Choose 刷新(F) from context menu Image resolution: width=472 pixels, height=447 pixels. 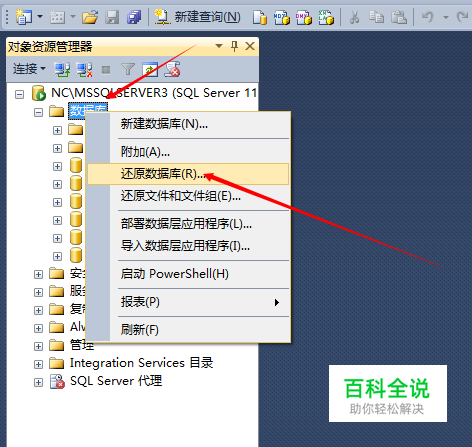(x=188, y=330)
